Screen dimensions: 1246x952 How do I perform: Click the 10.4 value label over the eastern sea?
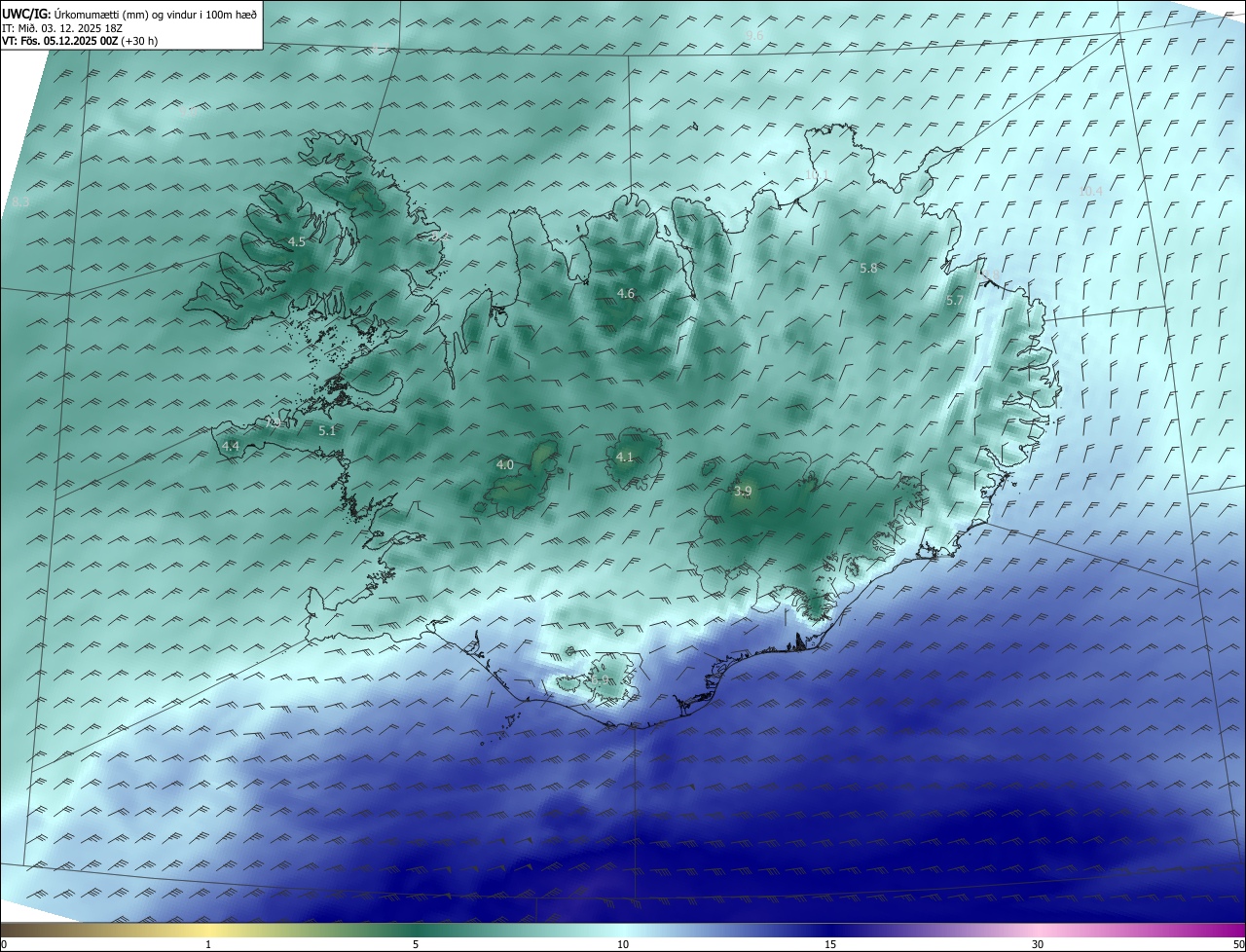click(1090, 191)
